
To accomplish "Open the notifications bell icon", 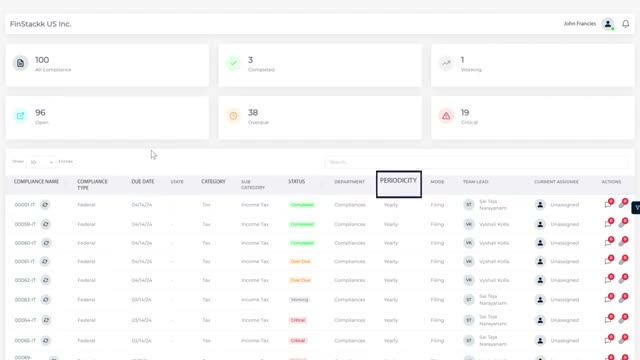I will pyautogui.click(x=625, y=24).
